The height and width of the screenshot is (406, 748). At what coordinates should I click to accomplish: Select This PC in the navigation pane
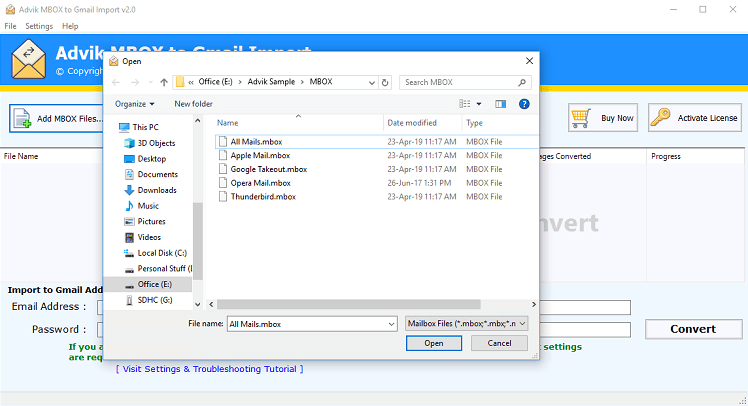pos(138,127)
